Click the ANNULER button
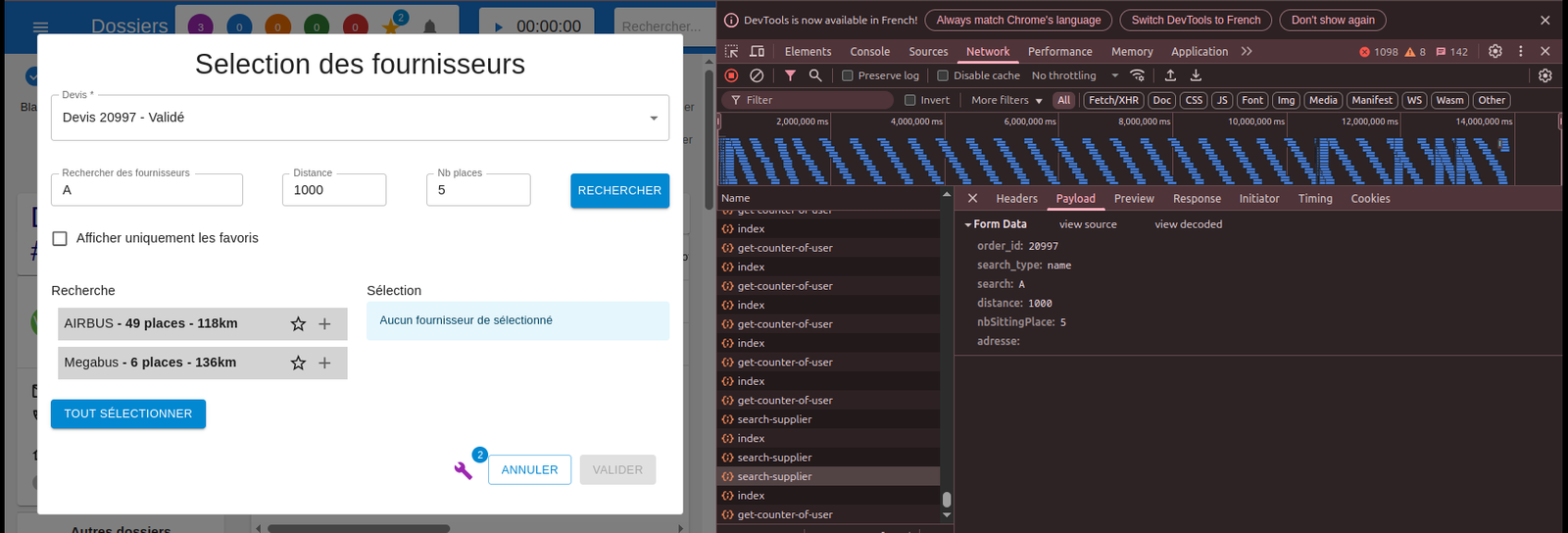 click(x=529, y=469)
